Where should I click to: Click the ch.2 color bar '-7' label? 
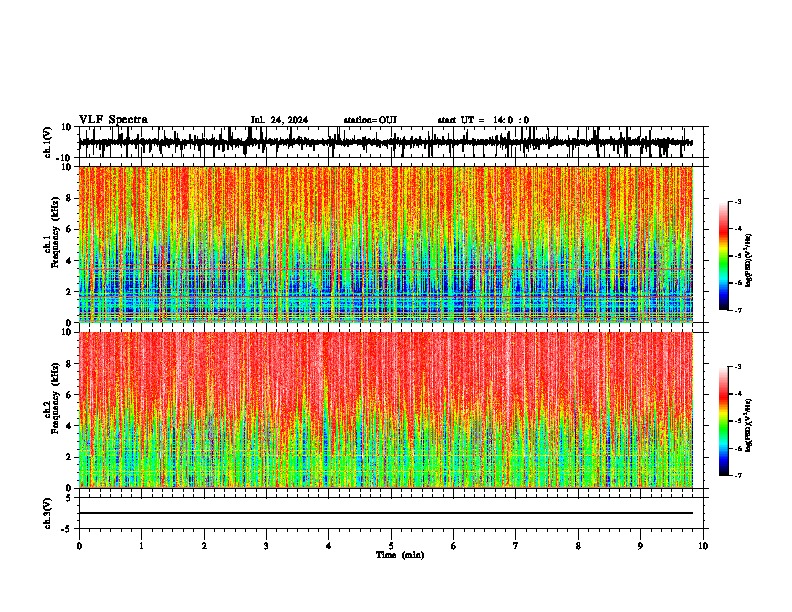tap(738, 475)
